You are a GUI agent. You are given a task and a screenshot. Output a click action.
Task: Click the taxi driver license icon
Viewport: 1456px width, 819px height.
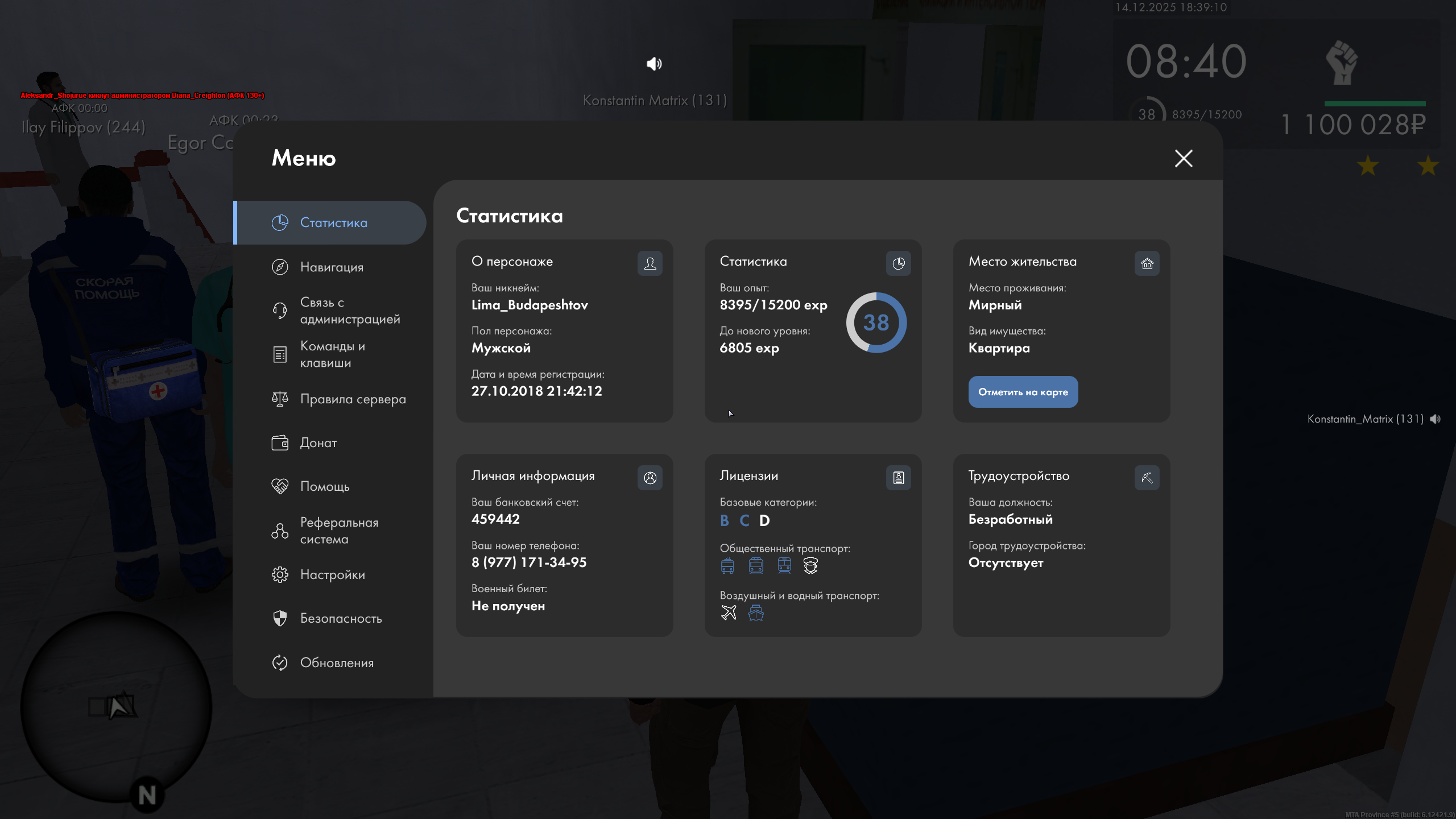tap(810, 565)
